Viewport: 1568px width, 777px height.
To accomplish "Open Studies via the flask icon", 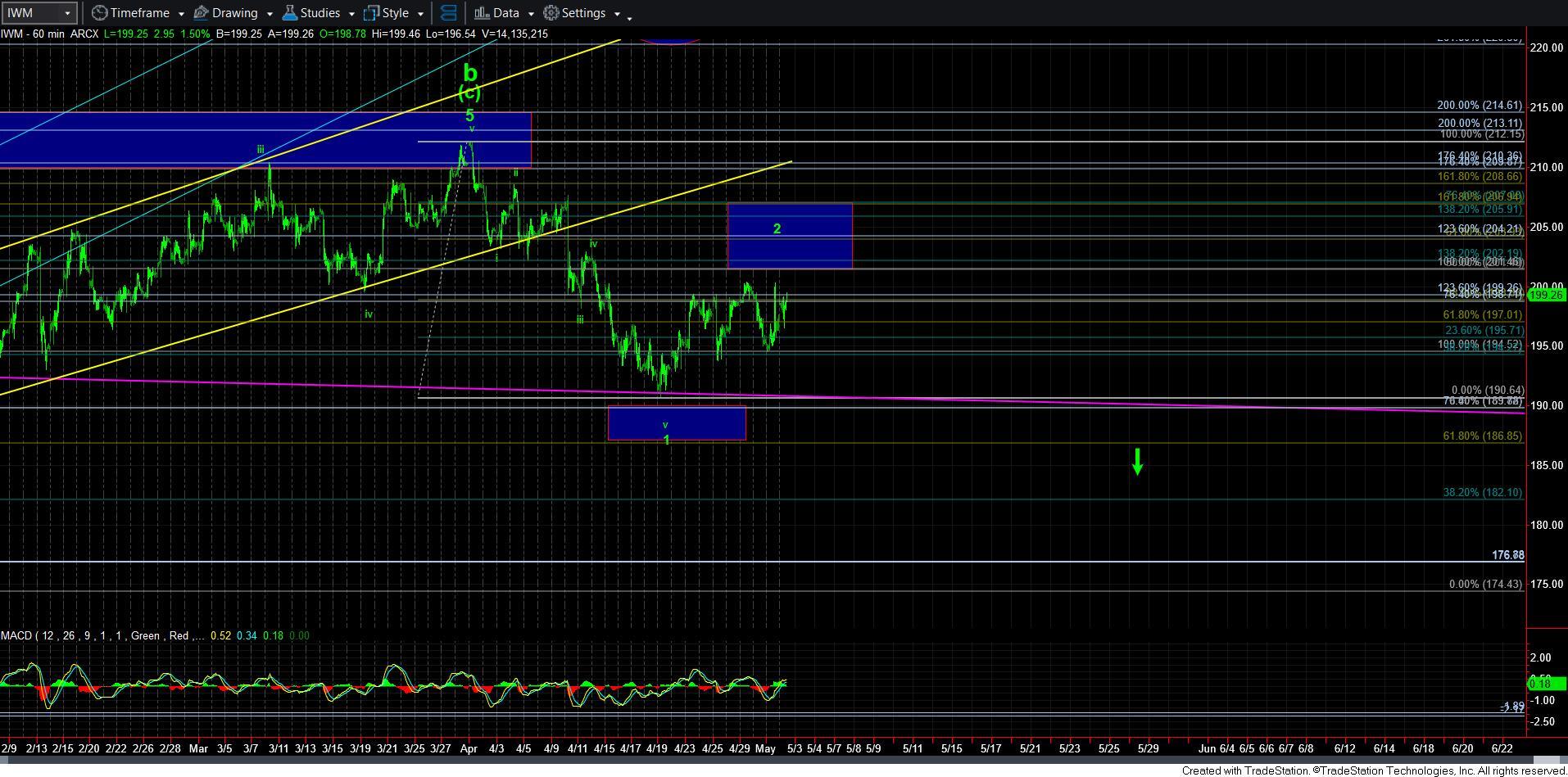I will [x=289, y=13].
